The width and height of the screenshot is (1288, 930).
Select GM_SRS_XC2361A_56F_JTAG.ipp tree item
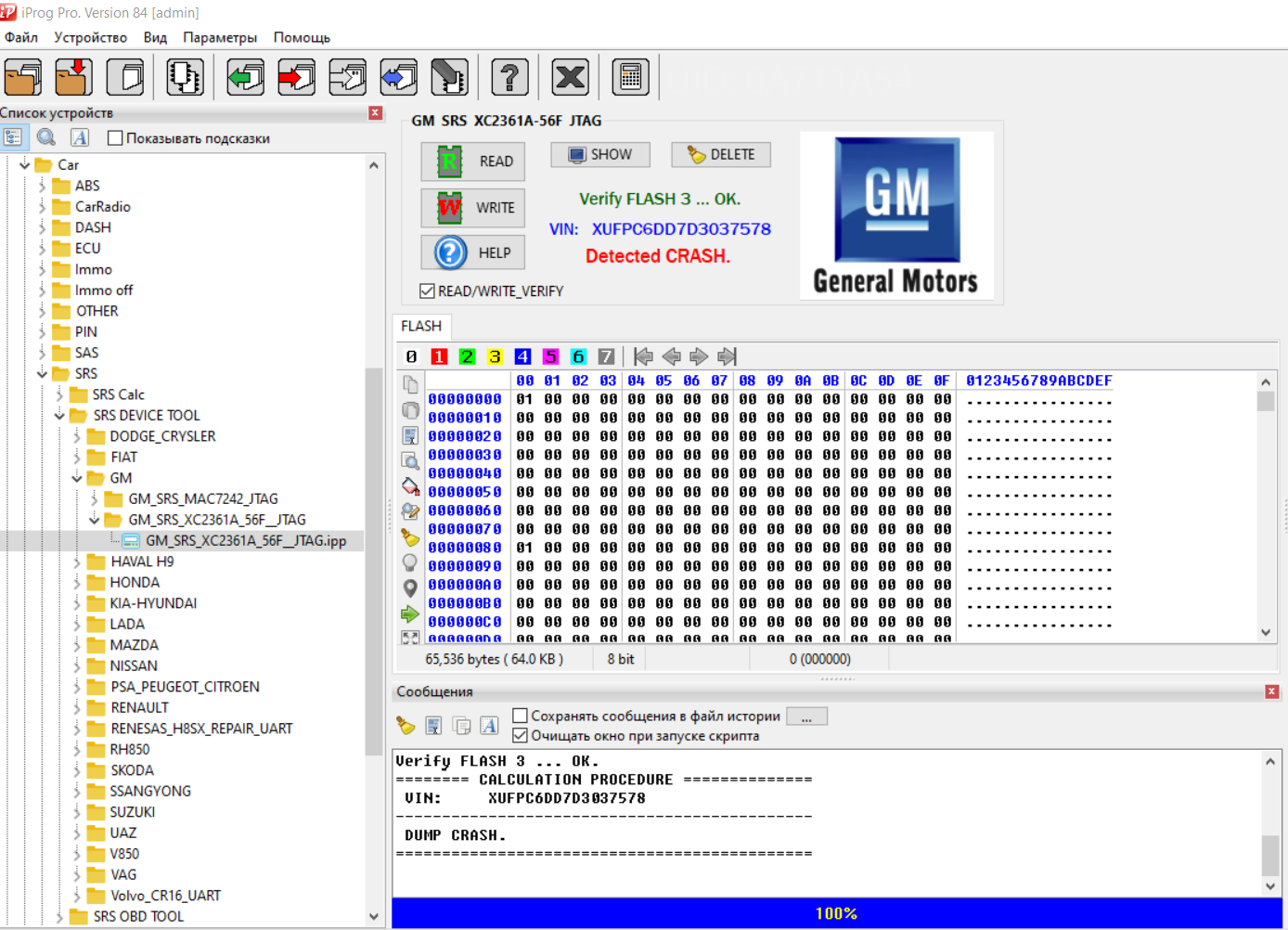pyautogui.click(x=245, y=540)
